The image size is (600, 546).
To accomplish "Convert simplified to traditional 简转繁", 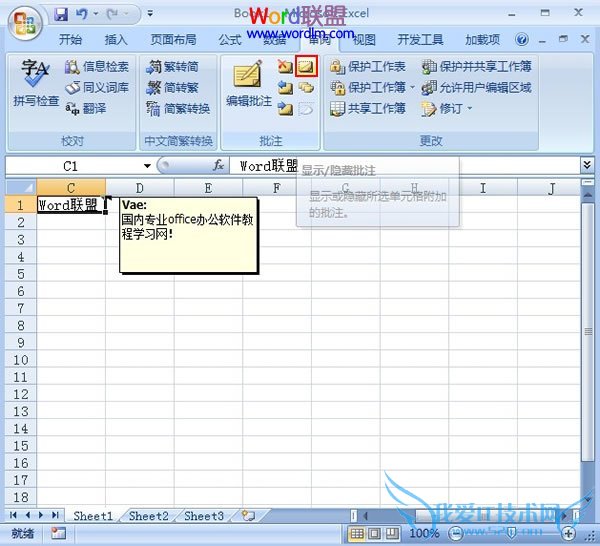I will (172, 88).
